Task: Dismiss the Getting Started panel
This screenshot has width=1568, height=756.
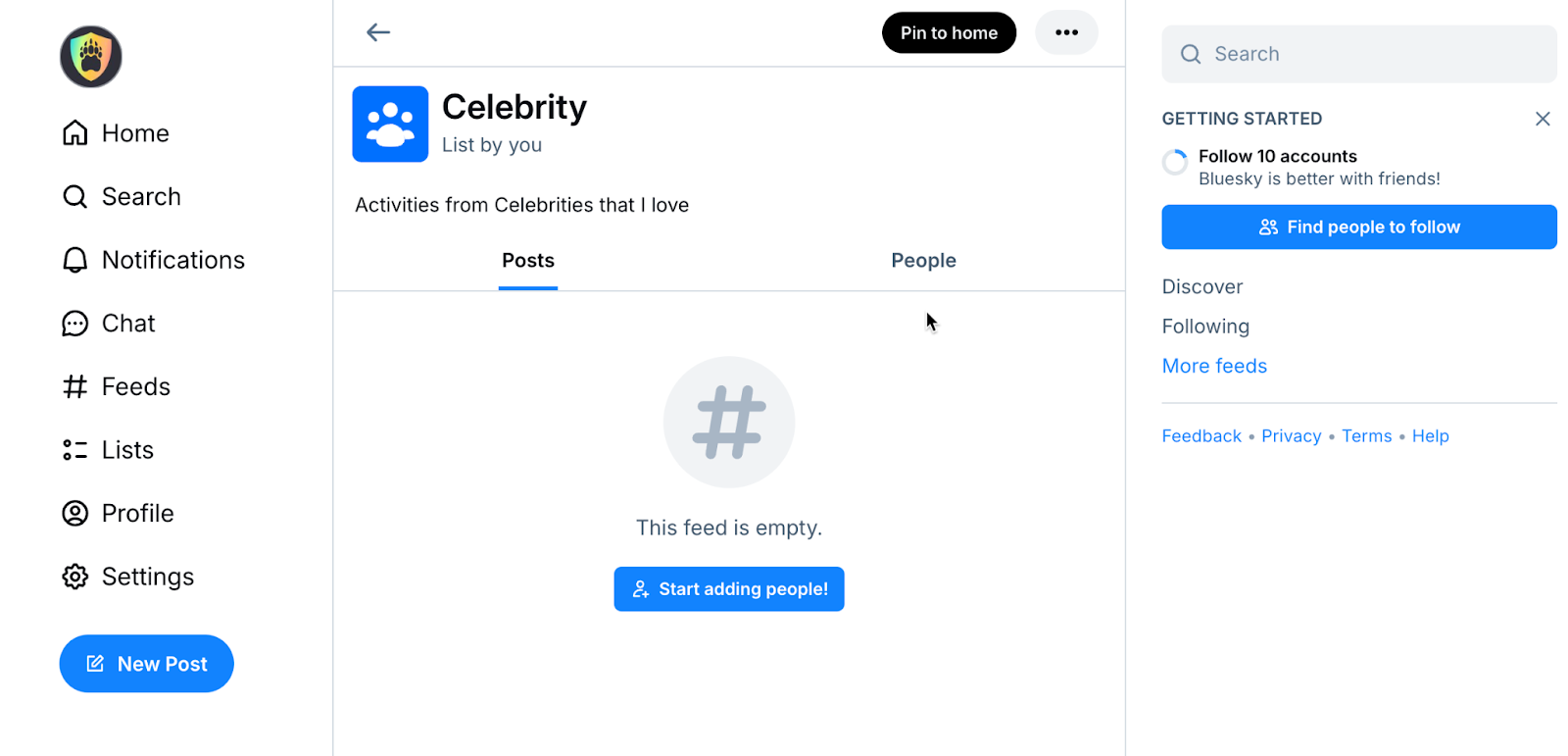Action: 1543,119
